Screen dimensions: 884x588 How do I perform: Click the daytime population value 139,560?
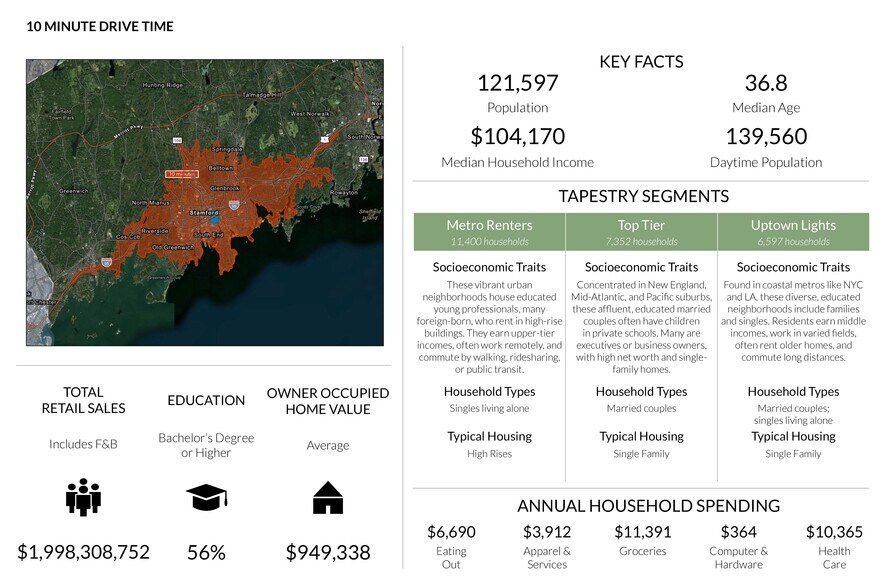click(x=766, y=136)
